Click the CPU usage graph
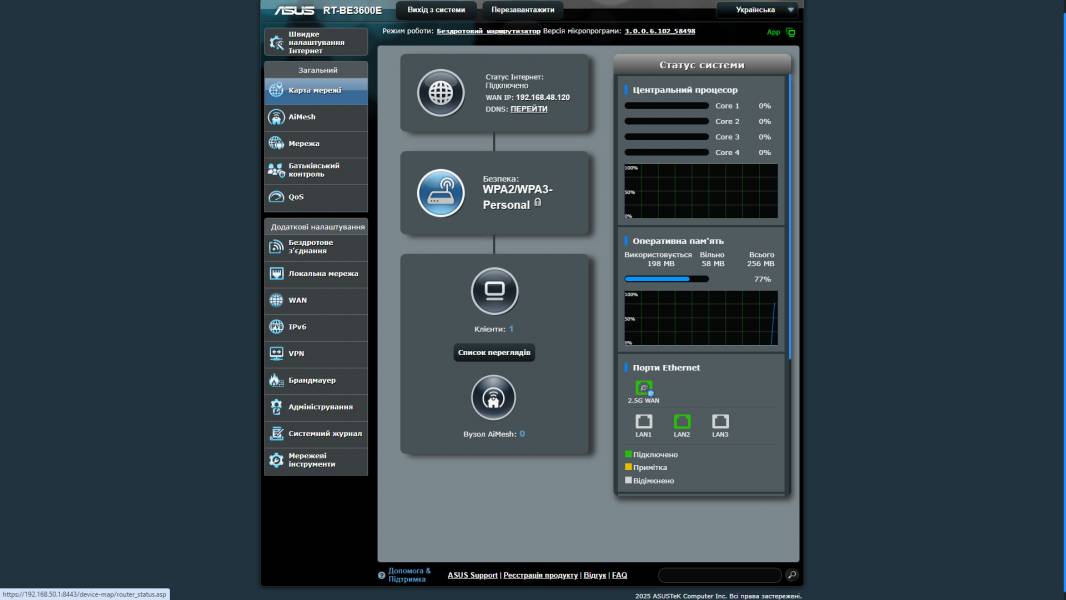 701,191
